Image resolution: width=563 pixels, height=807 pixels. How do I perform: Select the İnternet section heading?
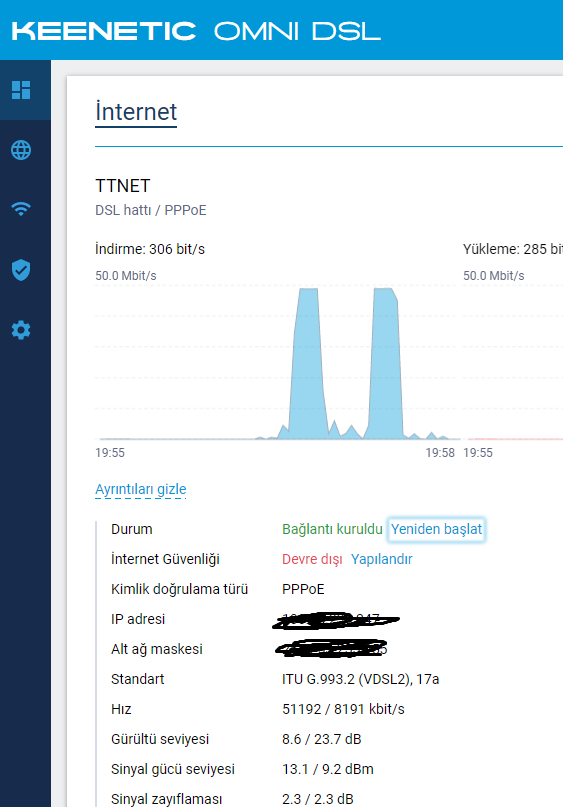coord(136,112)
